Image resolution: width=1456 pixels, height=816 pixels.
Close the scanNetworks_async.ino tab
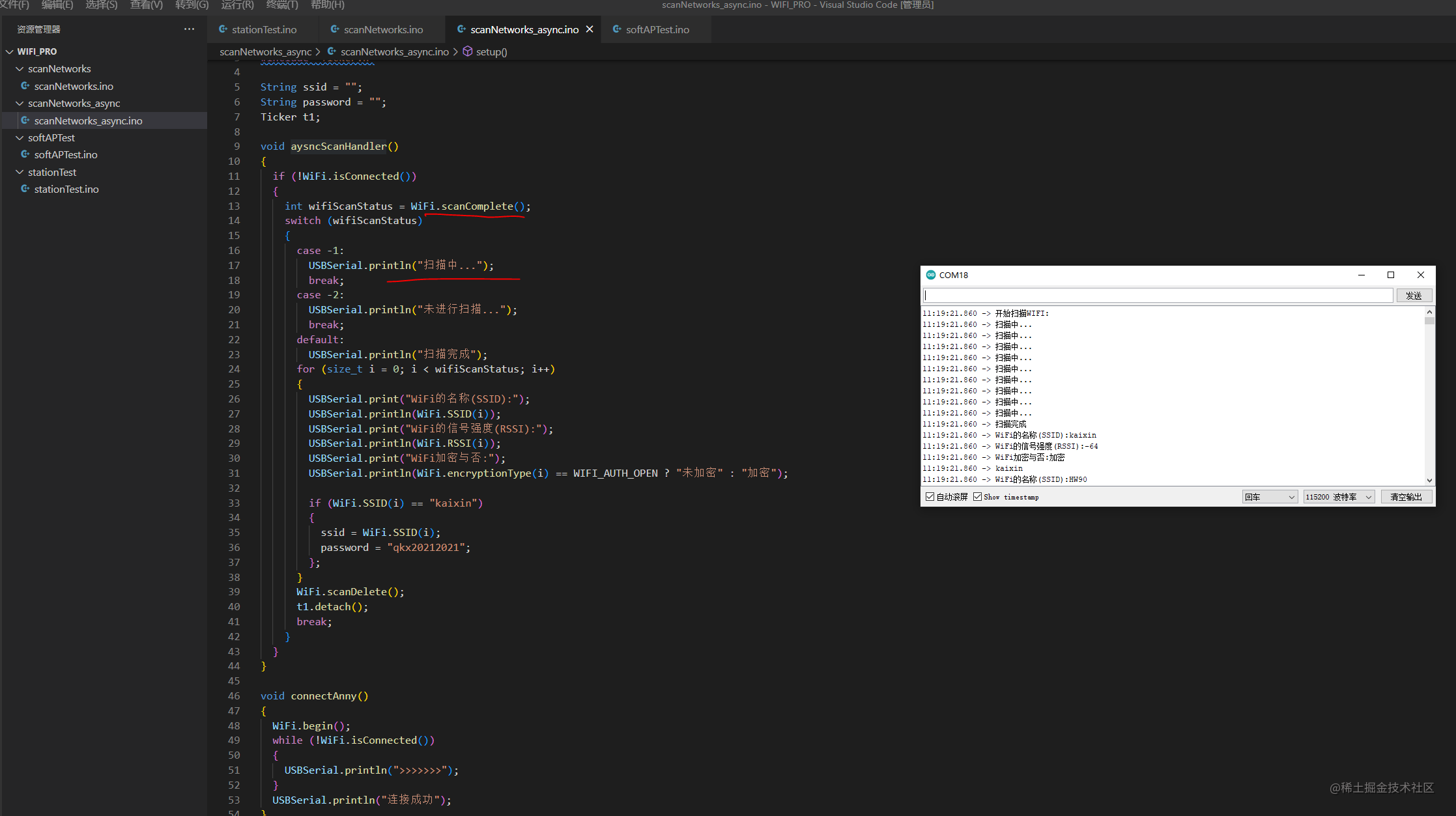tap(590, 29)
